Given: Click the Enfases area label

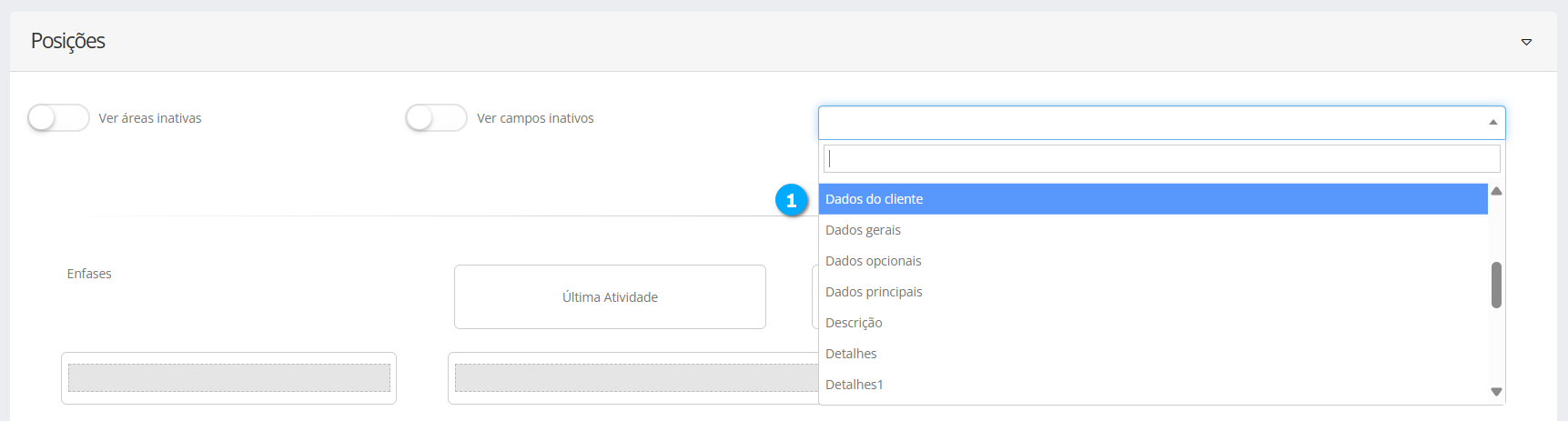Looking at the screenshot, I should tap(89, 274).
